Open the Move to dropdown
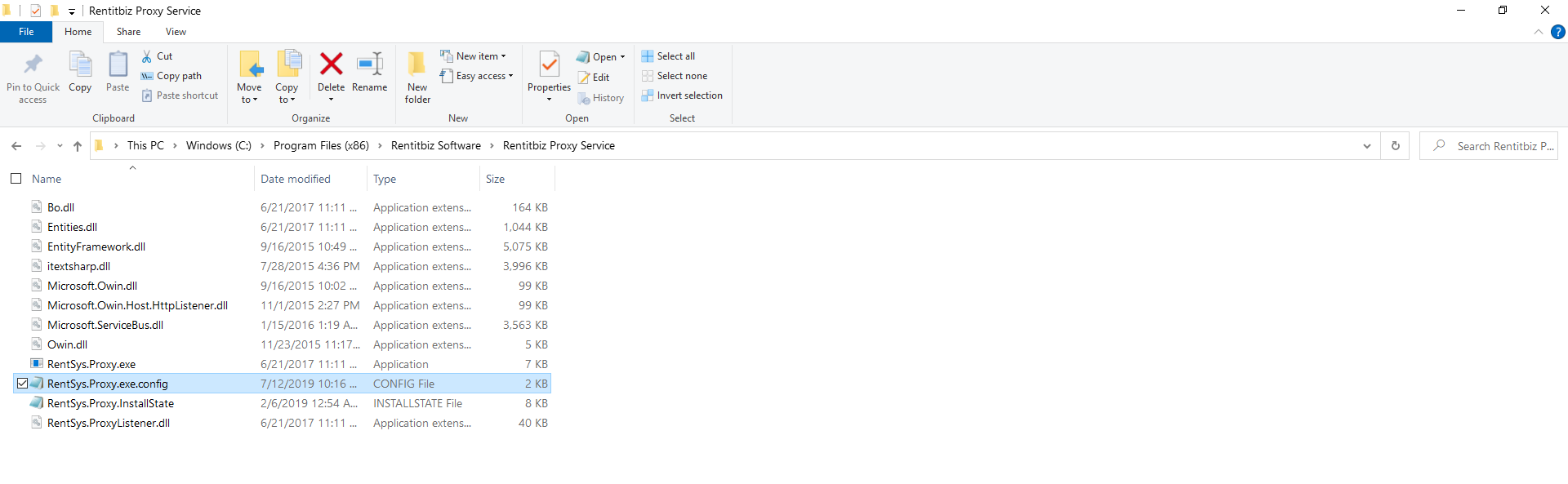The image size is (1568, 484). pyautogui.click(x=249, y=93)
